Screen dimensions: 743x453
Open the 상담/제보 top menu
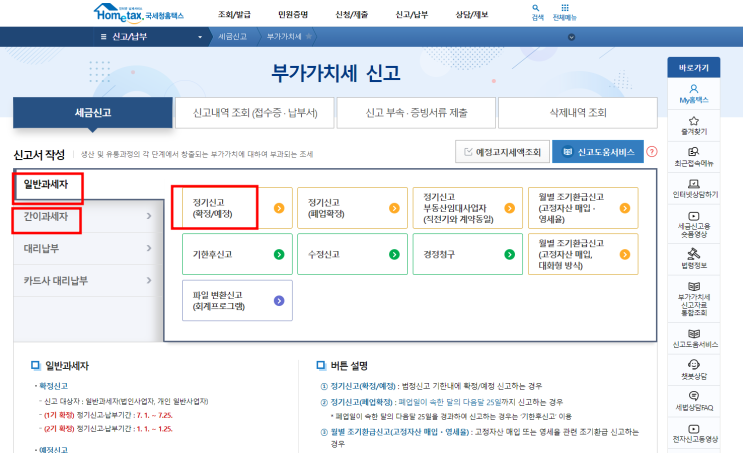point(471,14)
